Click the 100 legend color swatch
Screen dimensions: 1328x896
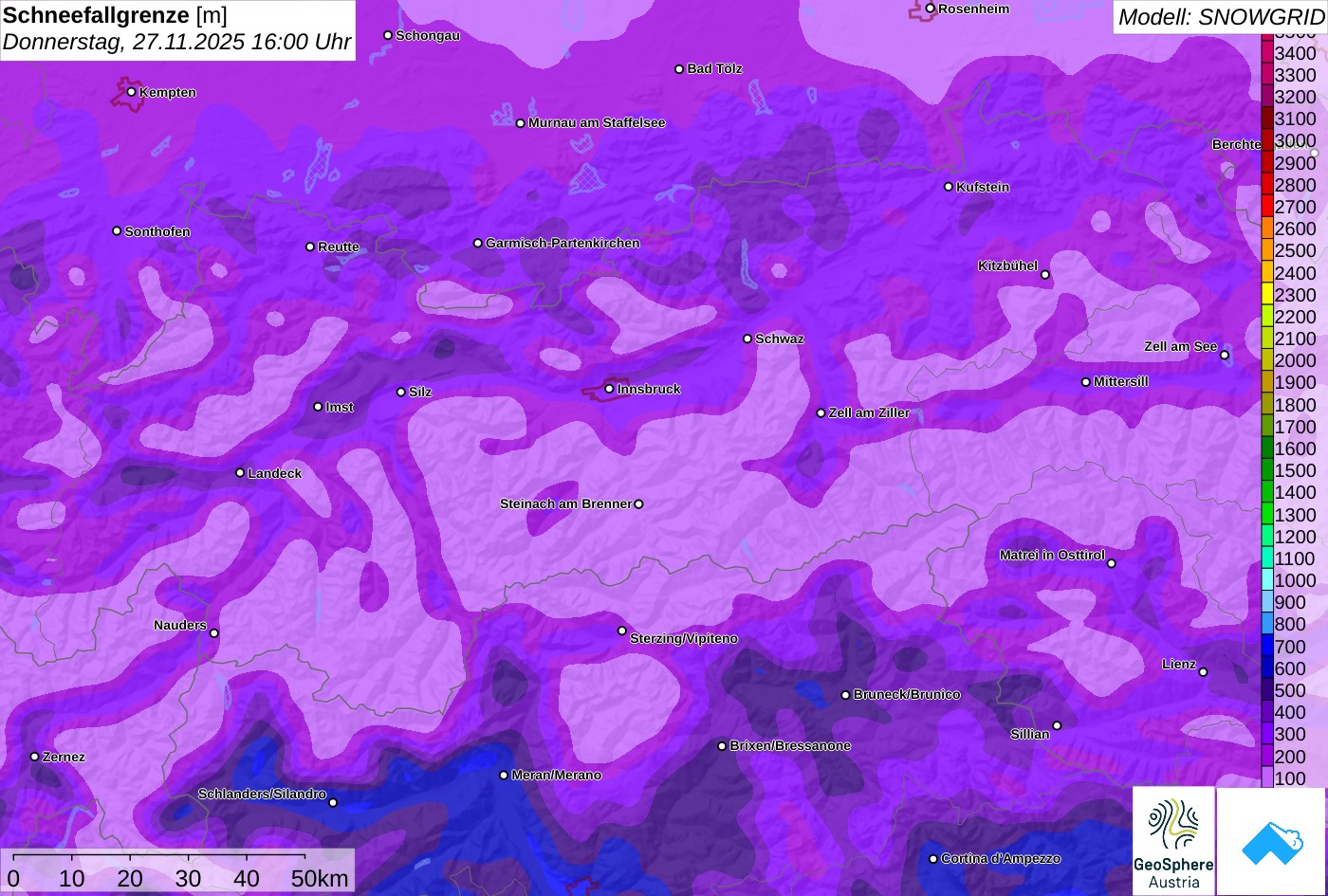[x=1267, y=777]
